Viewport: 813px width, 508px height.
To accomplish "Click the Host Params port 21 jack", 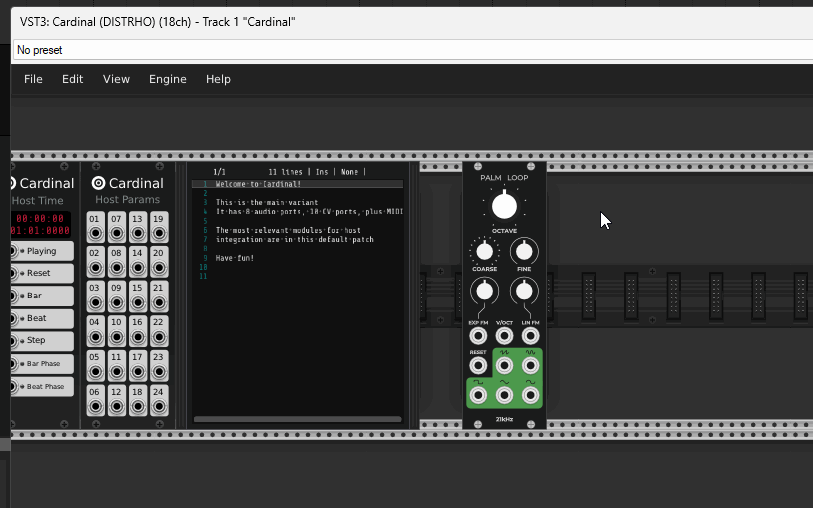I will click(159, 303).
